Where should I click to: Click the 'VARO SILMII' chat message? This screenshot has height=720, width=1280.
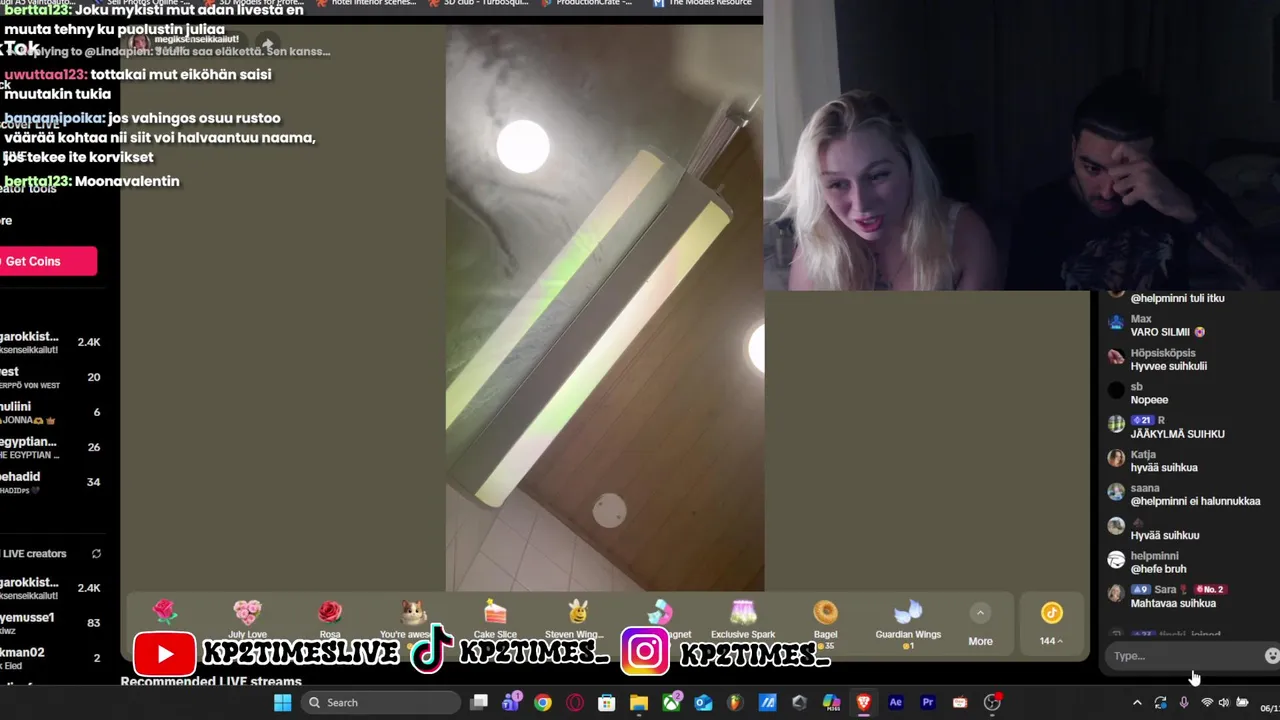[1167, 332]
